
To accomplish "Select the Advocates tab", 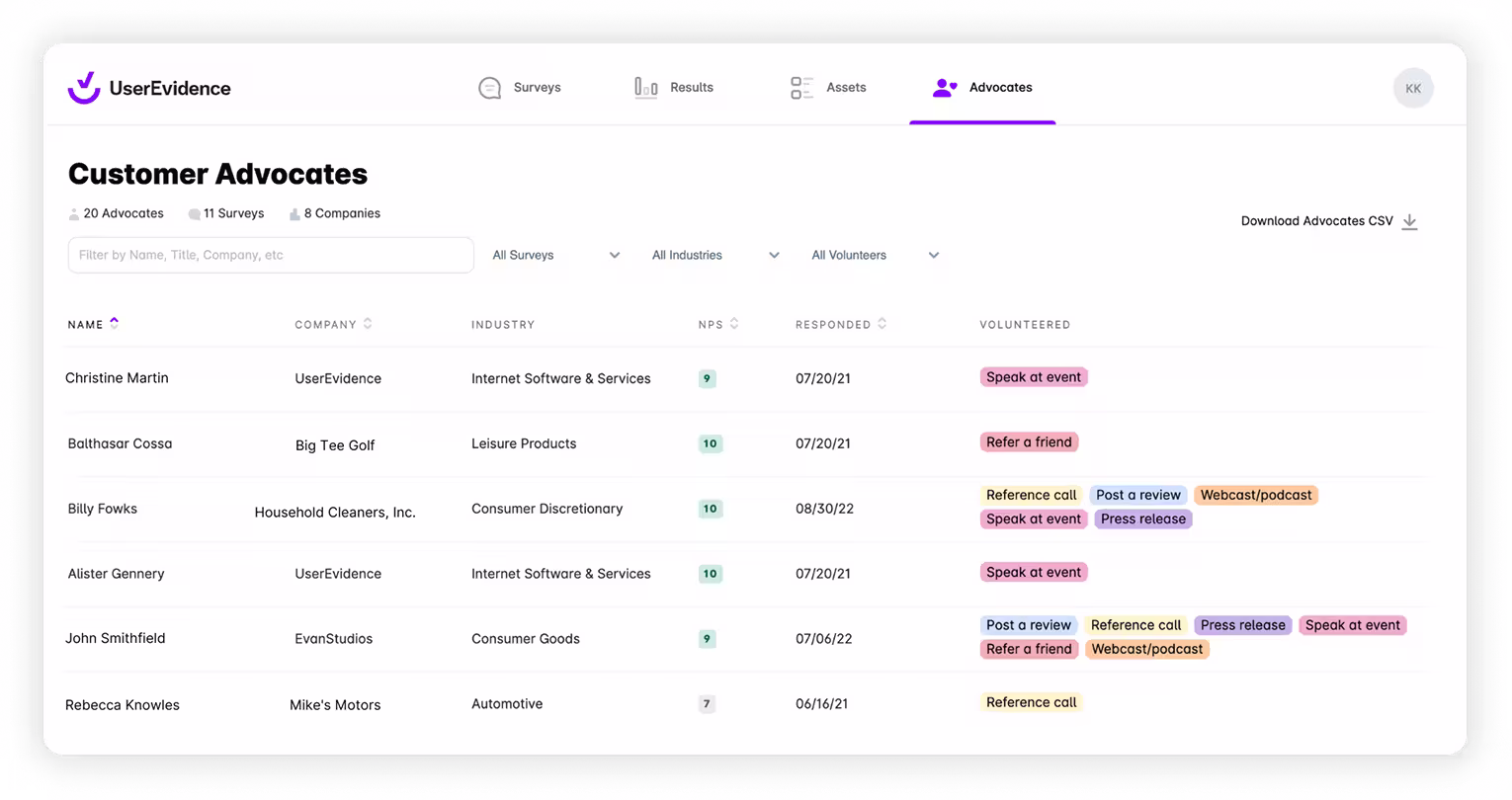I will 982,88.
